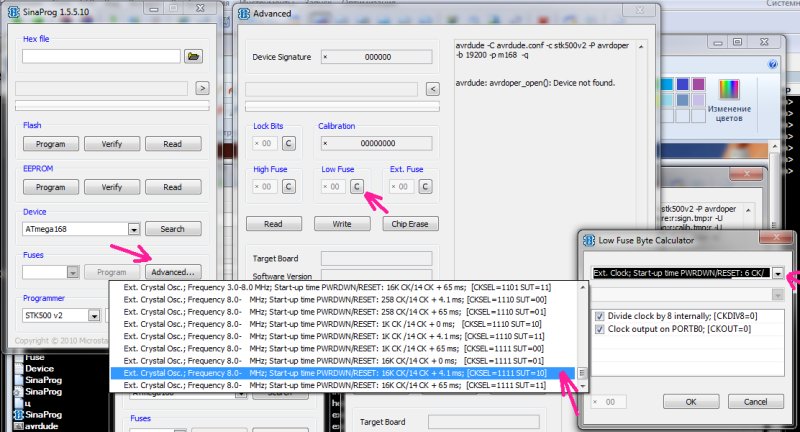Select option CKSEL=1110 SUT=00
This screenshot has height=432, width=800.
(343, 299)
